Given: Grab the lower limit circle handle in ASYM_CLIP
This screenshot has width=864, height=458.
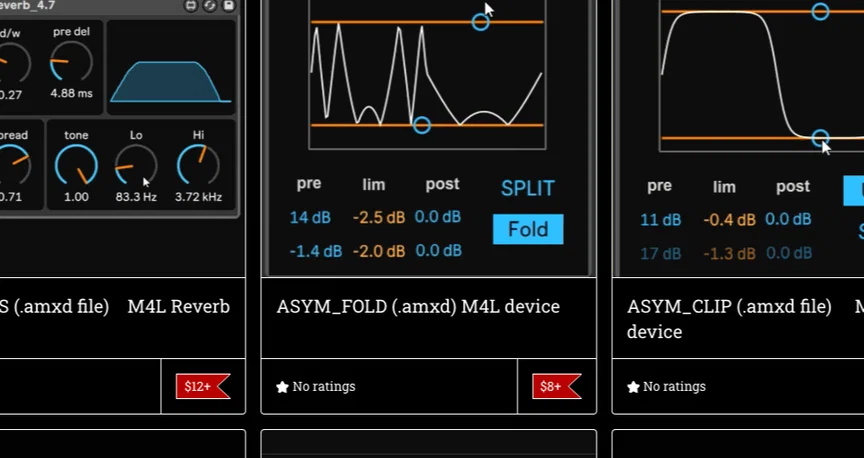Looking at the screenshot, I should [820, 138].
